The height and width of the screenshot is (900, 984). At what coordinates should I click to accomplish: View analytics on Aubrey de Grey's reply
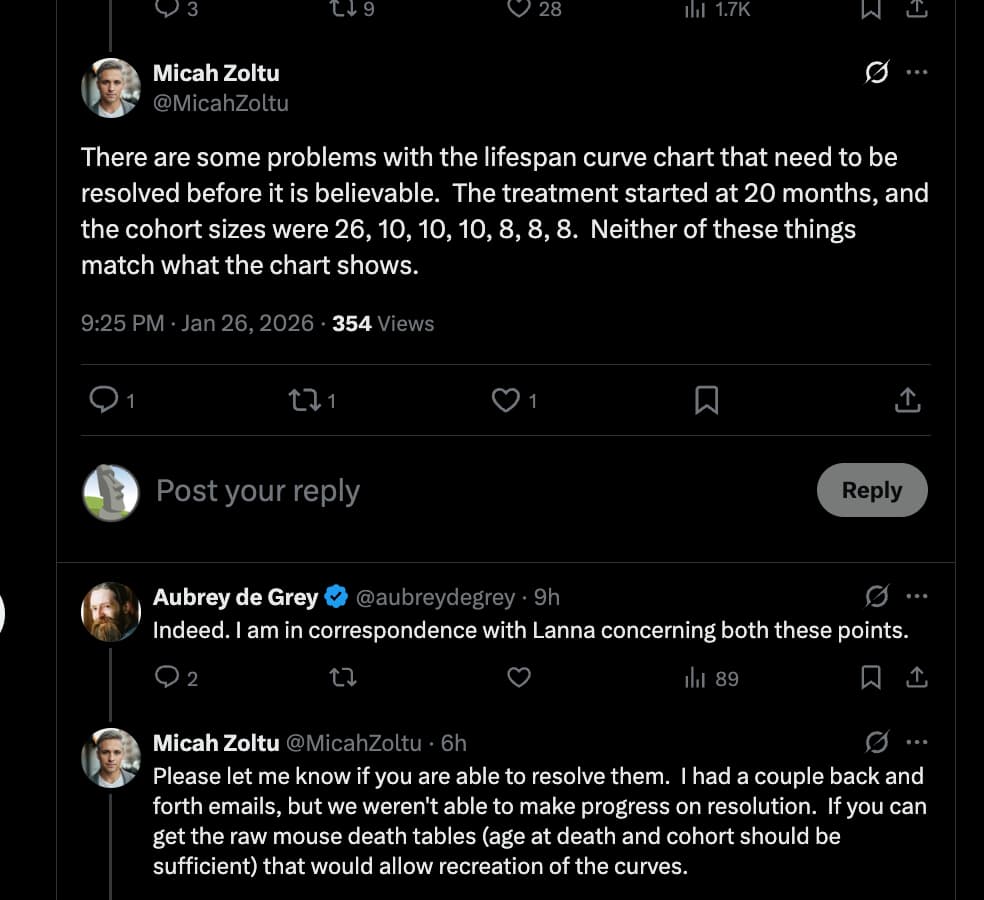point(696,678)
